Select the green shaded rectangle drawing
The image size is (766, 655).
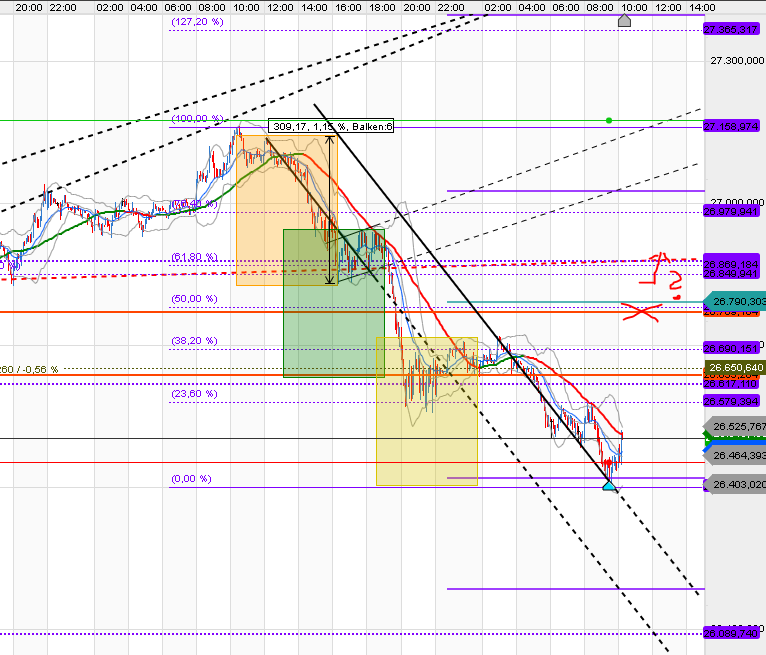pos(334,303)
